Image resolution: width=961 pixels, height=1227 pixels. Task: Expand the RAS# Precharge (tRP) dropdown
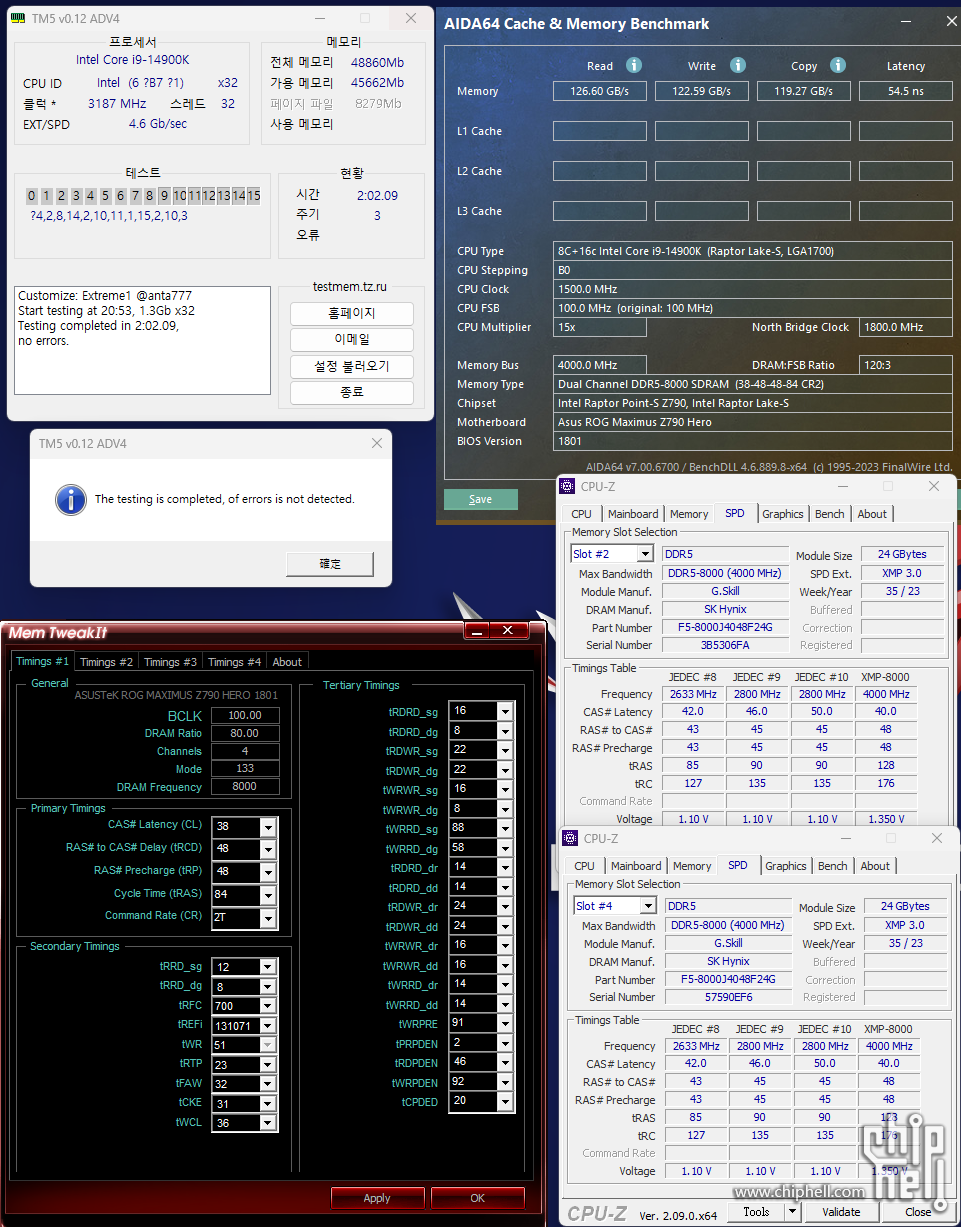tap(267, 872)
